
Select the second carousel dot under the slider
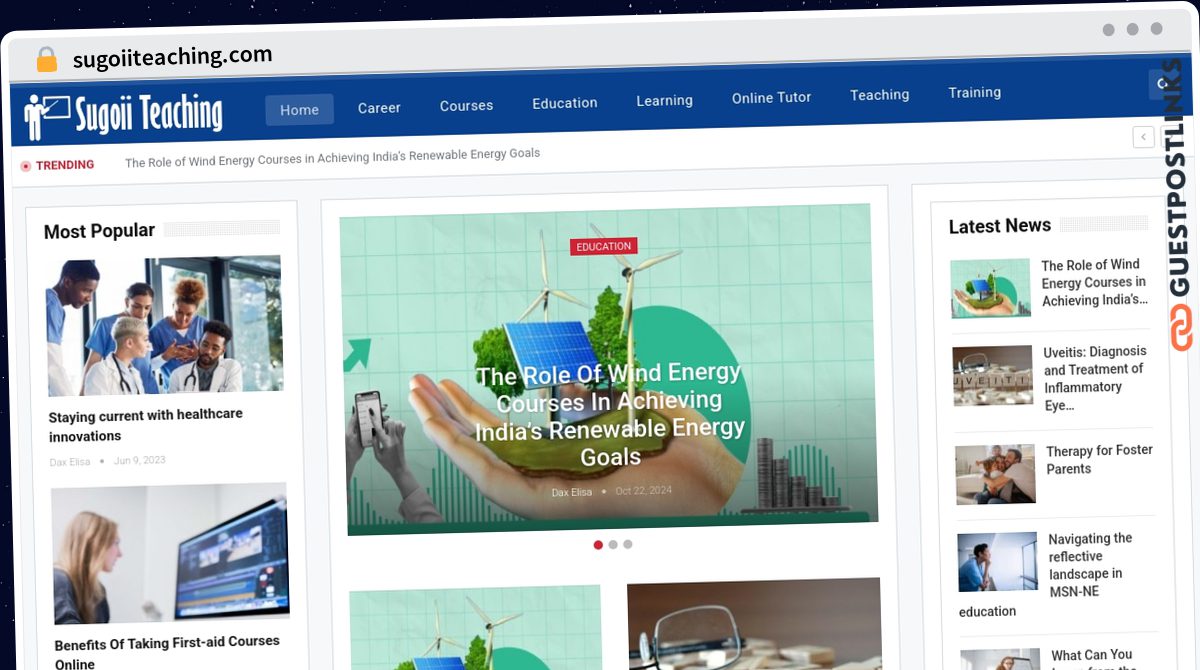[613, 545]
